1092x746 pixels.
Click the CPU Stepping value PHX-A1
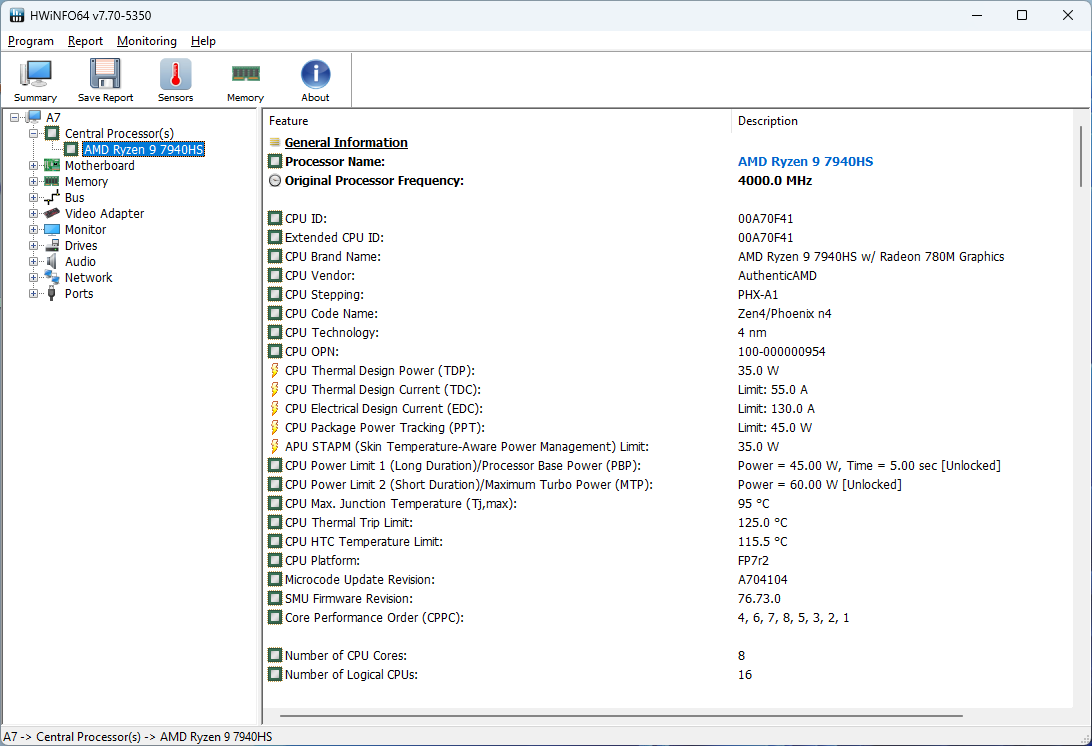pos(758,295)
